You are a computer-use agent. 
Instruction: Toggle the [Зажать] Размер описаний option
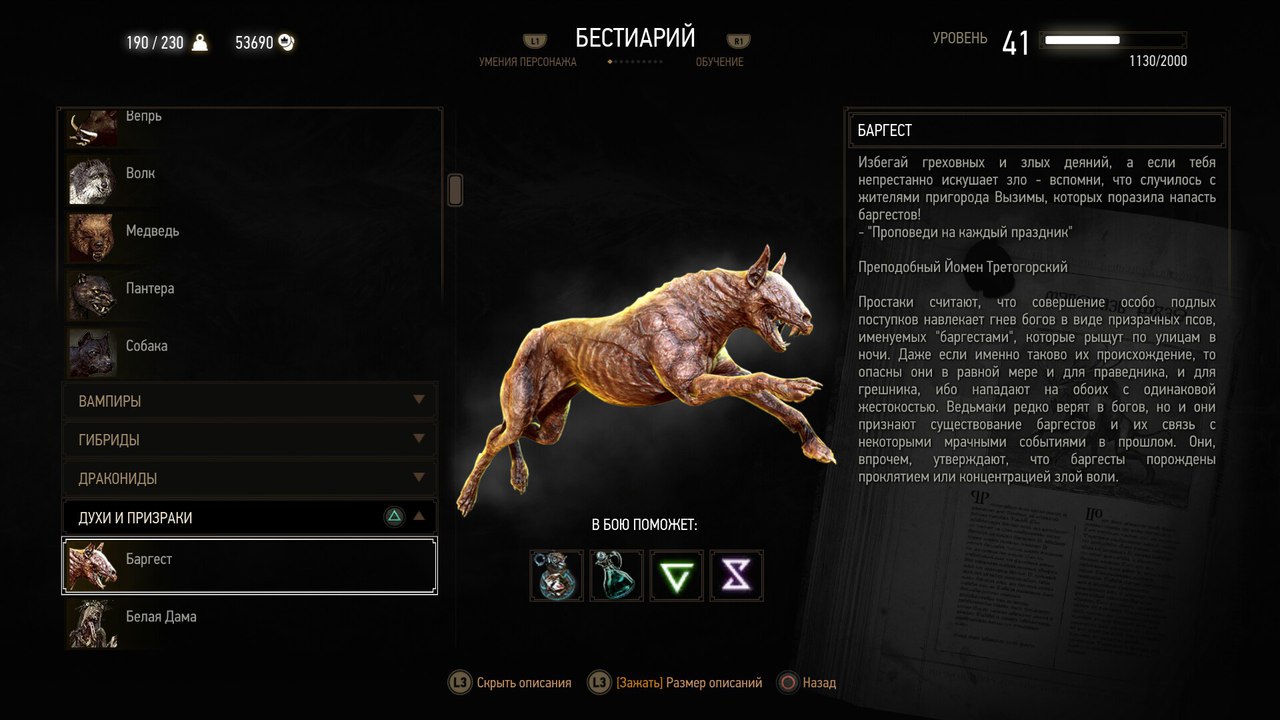pyautogui.click(x=675, y=683)
